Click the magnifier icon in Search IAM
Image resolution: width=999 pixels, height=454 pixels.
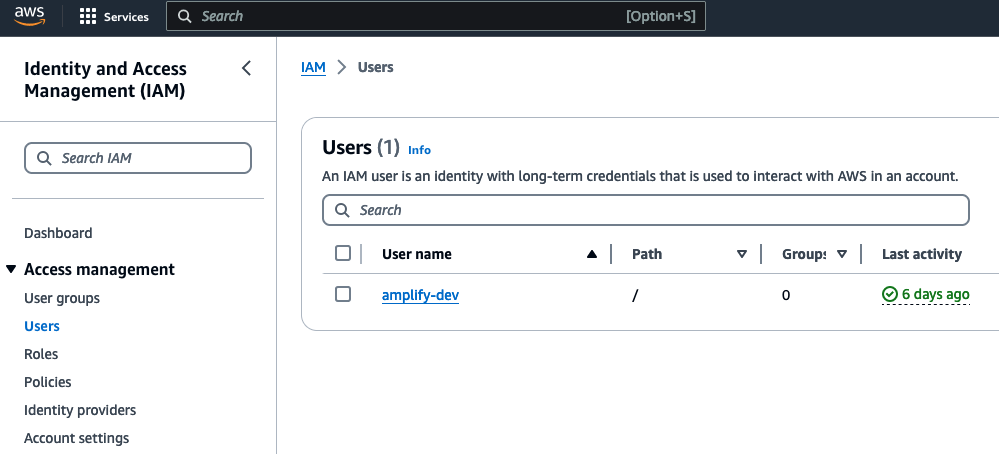44,158
